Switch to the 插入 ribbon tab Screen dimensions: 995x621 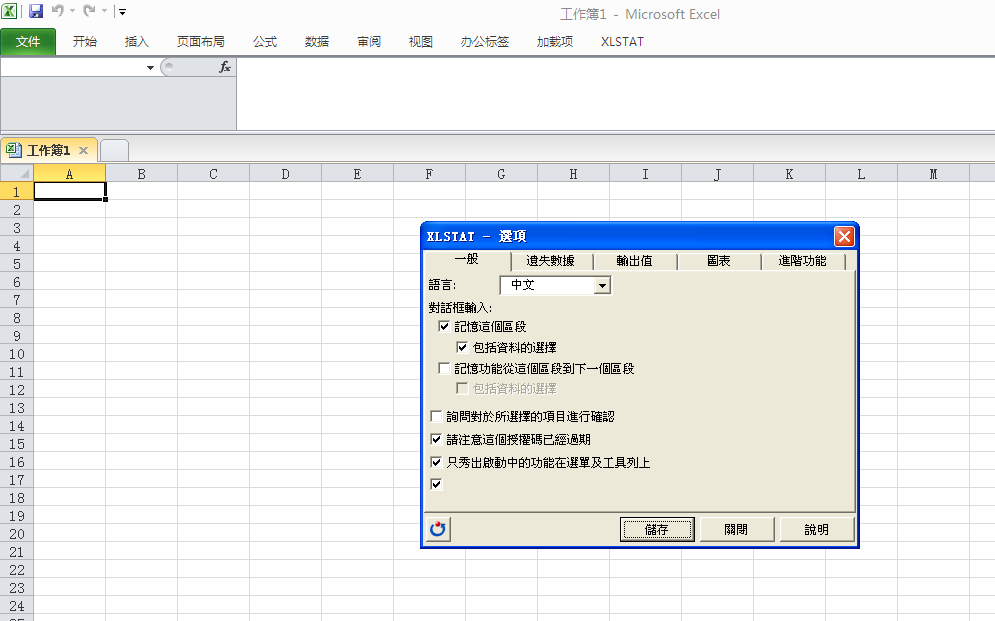pyautogui.click(x=136, y=42)
